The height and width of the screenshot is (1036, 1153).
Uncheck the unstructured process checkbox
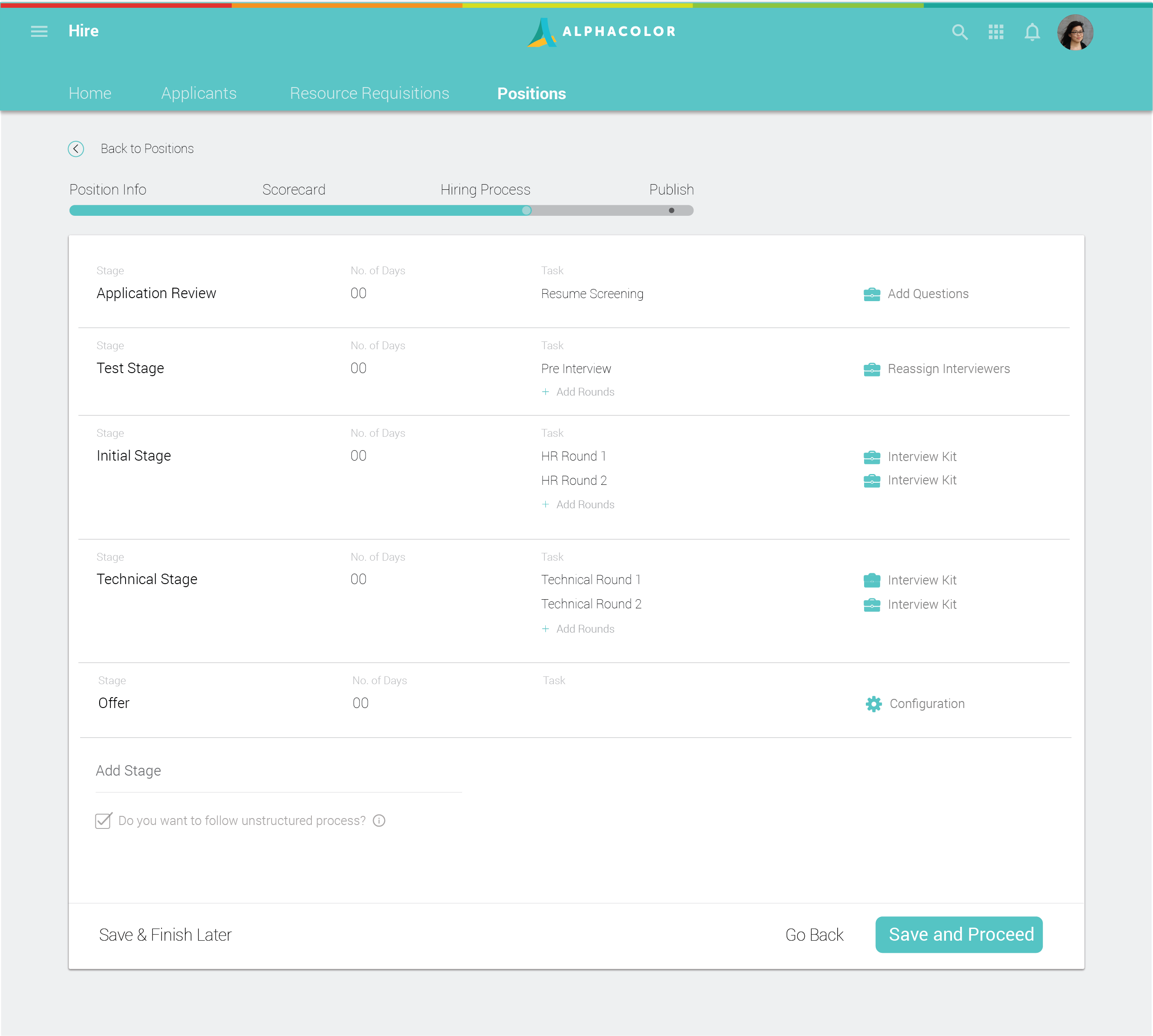[103, 821]
